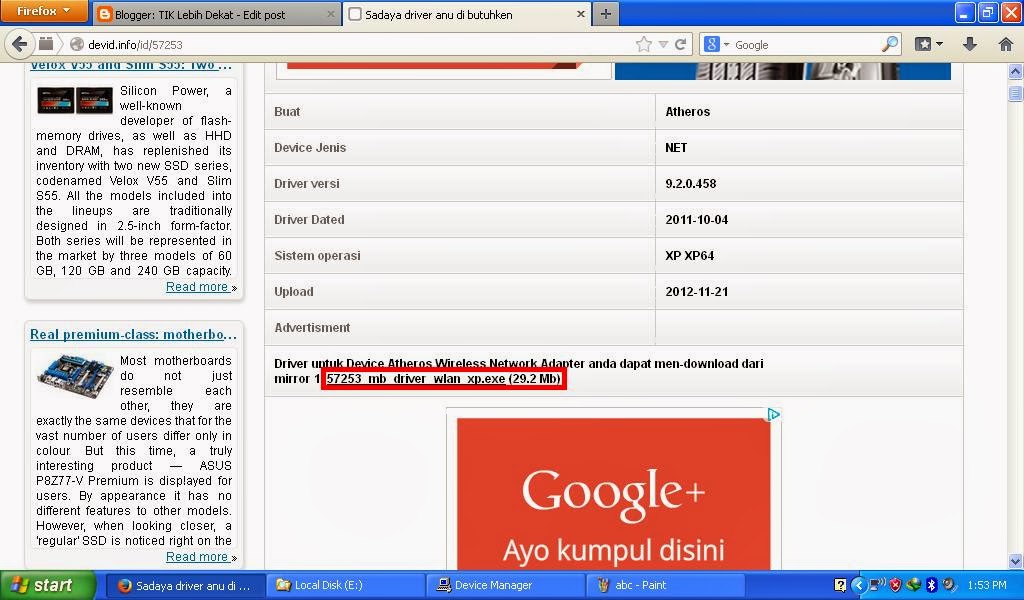Open the Downloads arrow button
The height and width of the screenshot is (600, 1024).
coord(970,44)
